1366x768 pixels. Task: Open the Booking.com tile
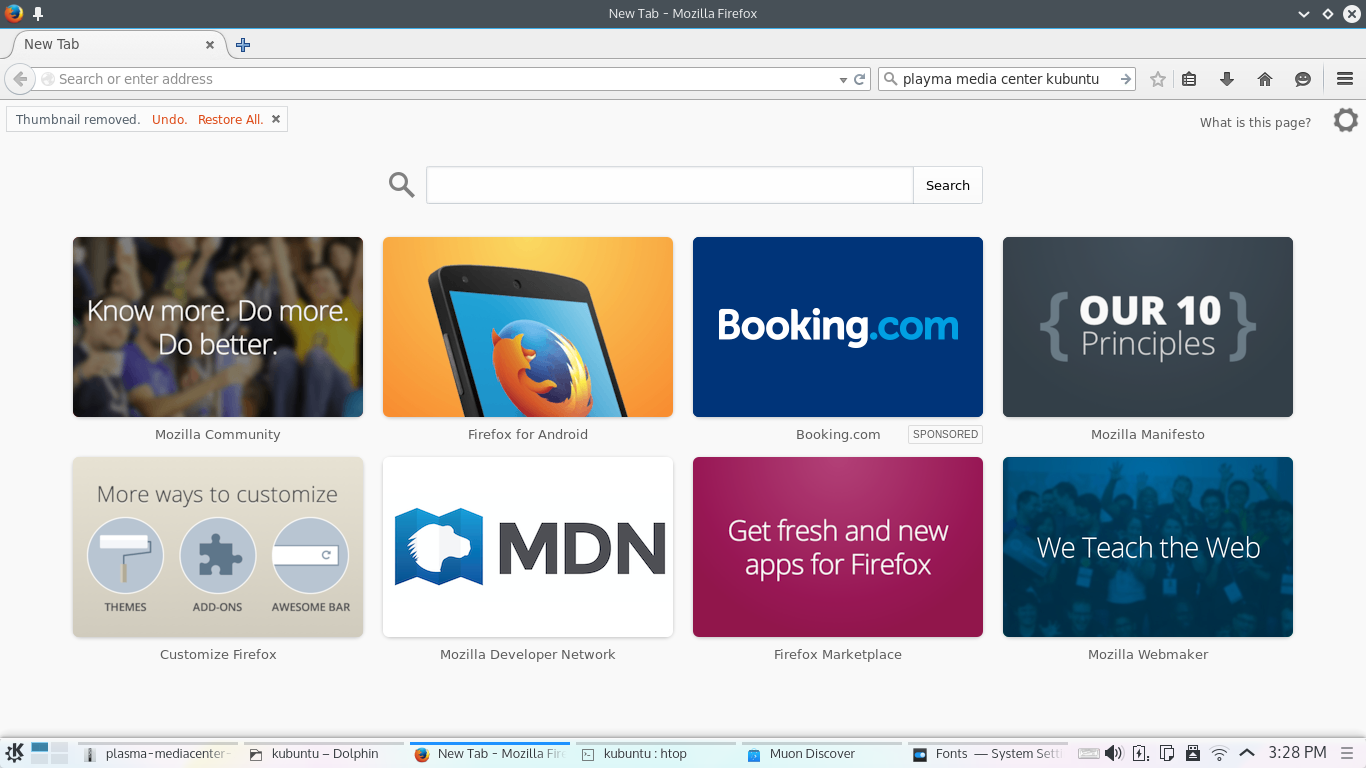coord(838,327)
